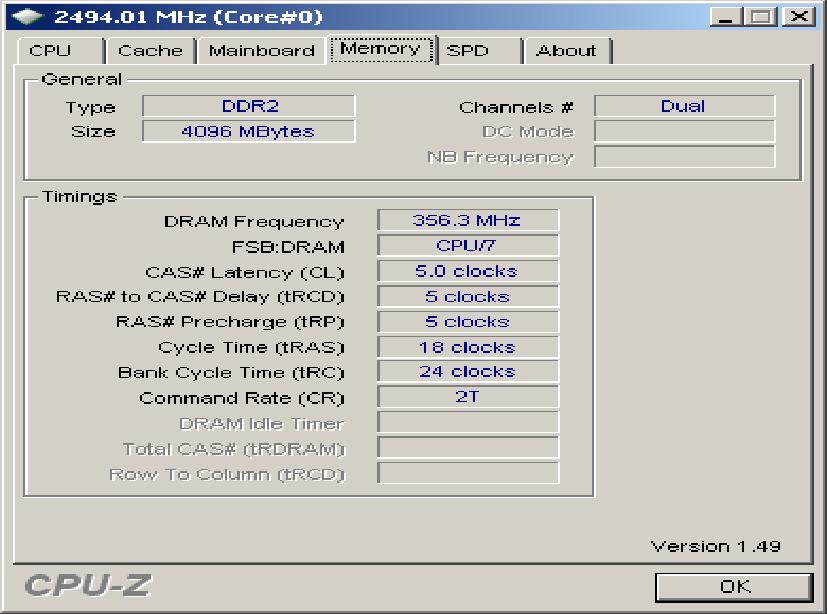
Task: Click the OK button
Action: 734,587
